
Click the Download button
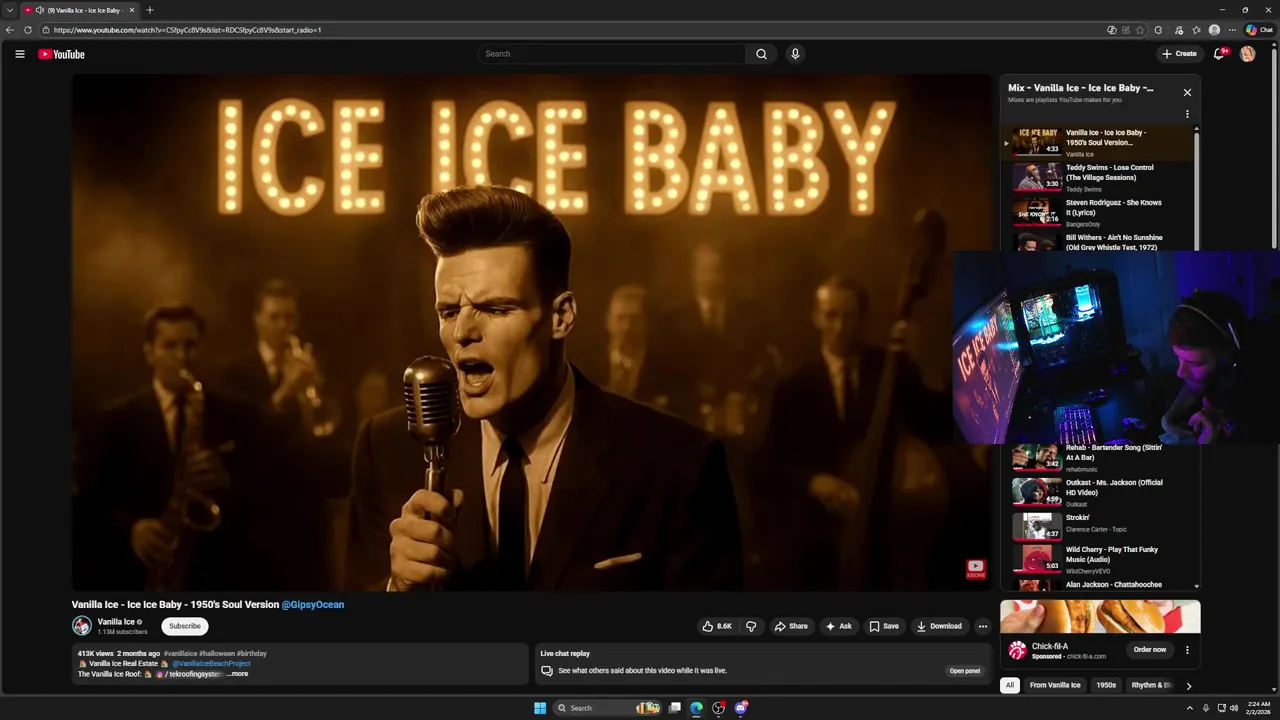[939, 626]
